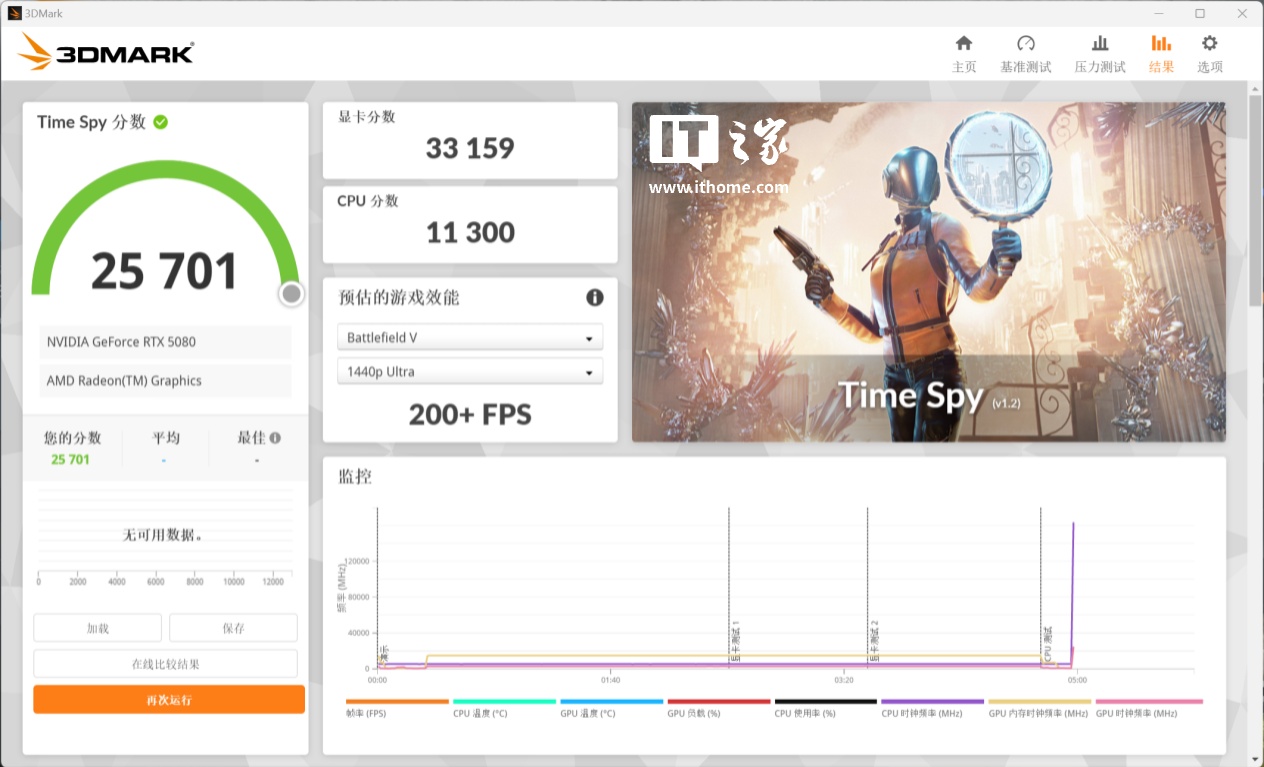Minimize the 3DMark window
This screenshot has height=767, width=1264.
[1159, 13]
